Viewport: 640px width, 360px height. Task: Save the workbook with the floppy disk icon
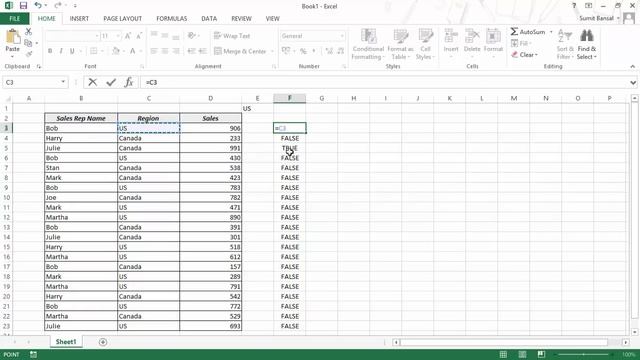23,6
